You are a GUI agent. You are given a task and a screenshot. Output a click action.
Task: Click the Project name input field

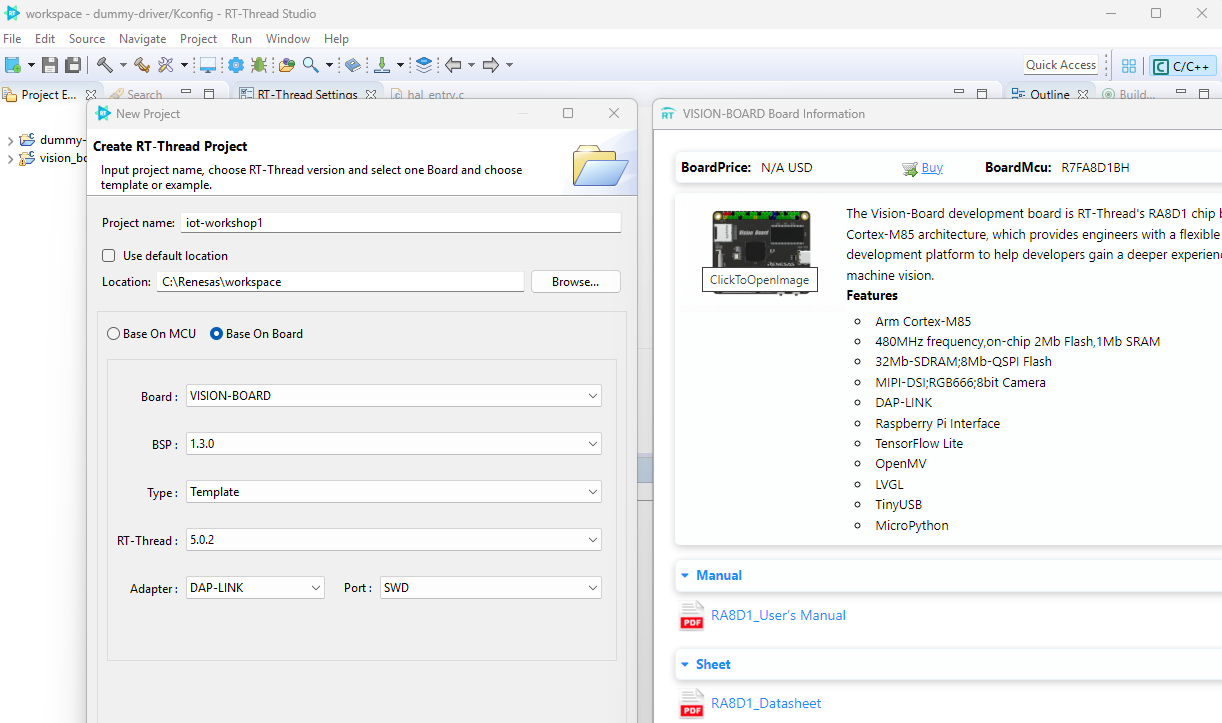(x=400, y=223)
